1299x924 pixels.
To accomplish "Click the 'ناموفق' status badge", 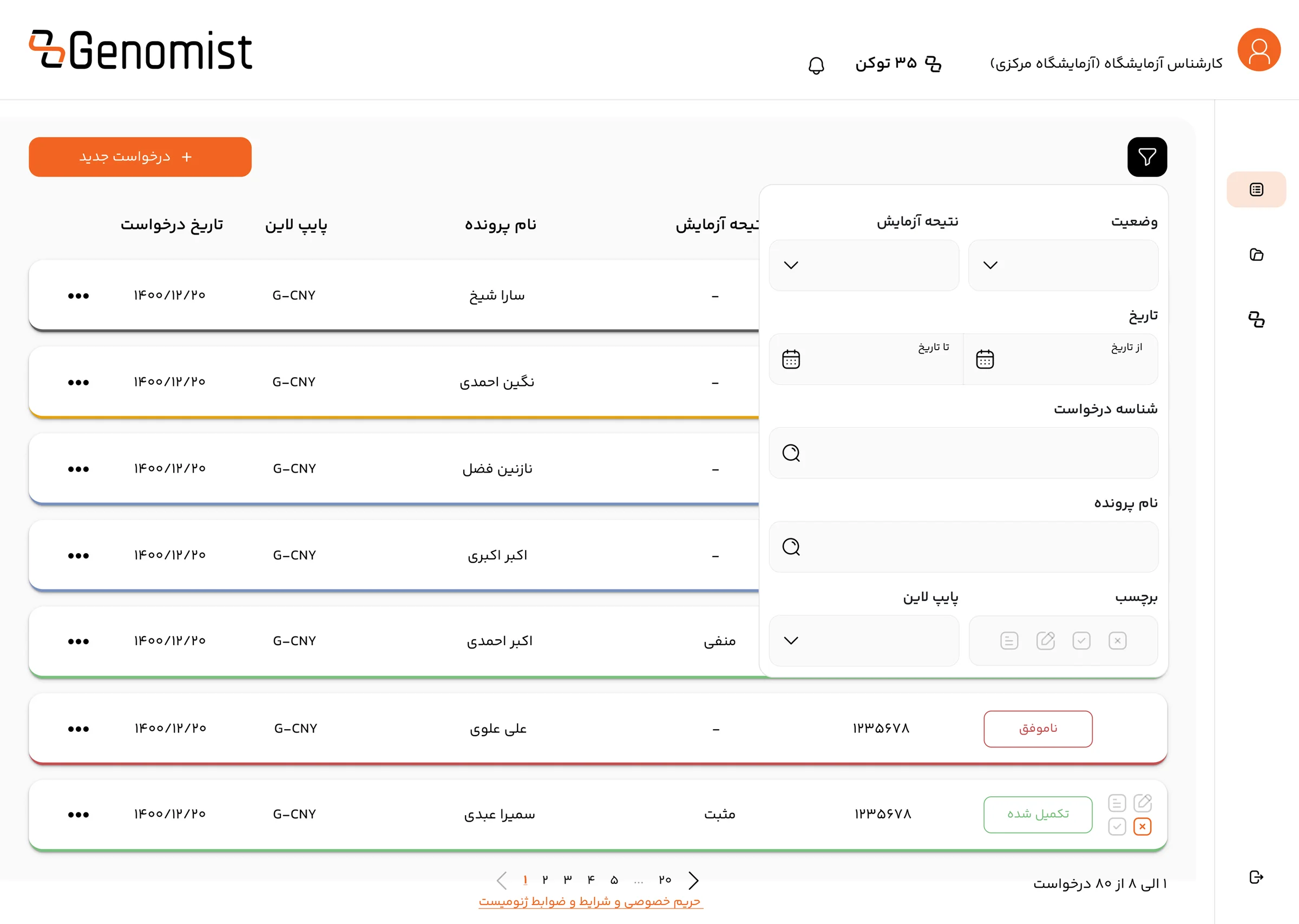I will 1038,729.
